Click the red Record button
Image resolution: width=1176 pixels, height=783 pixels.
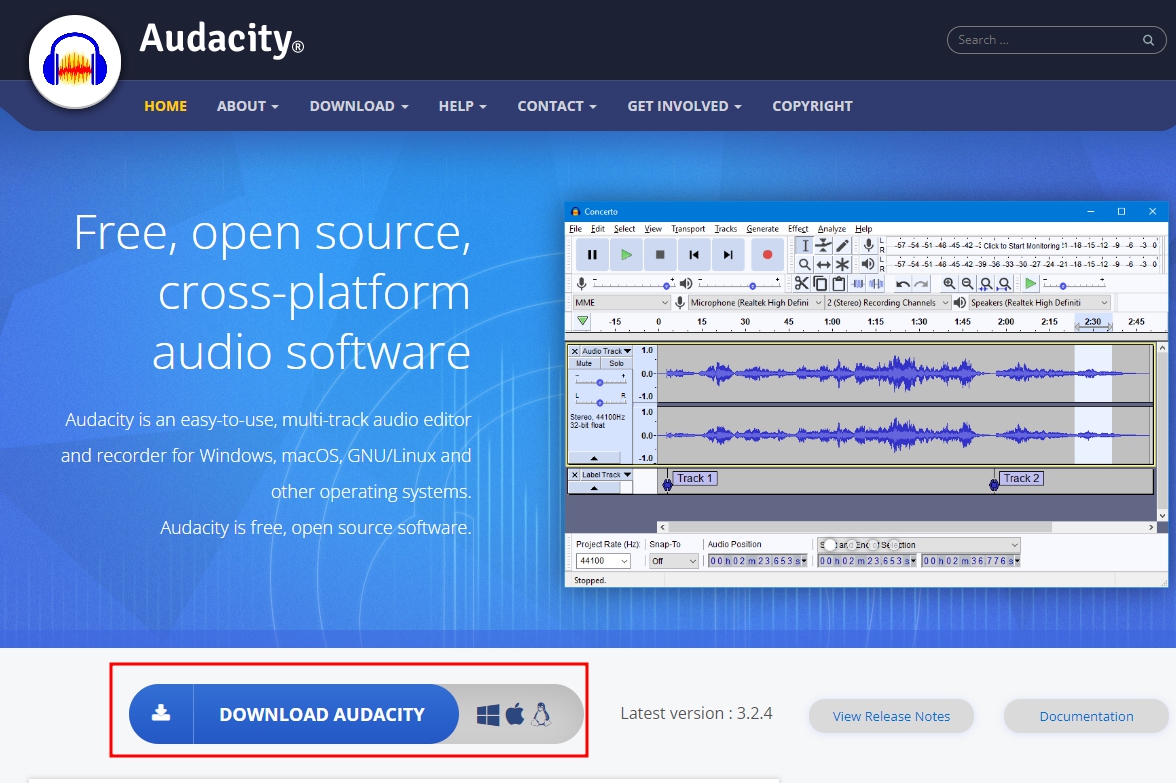767,255
